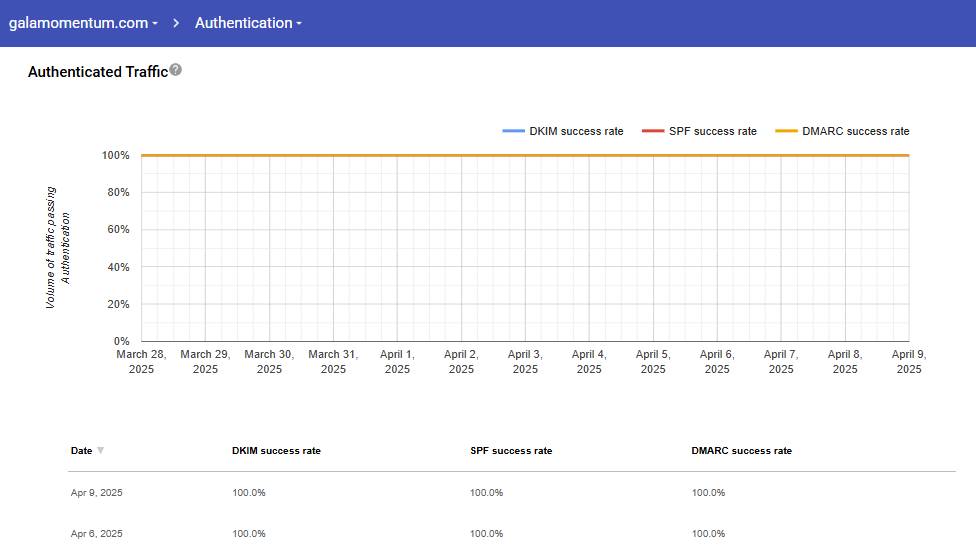The width and height of the screenshot is (976, 551).
Task: Select the DMARC success rate legend label
Action: click(855, 131)
